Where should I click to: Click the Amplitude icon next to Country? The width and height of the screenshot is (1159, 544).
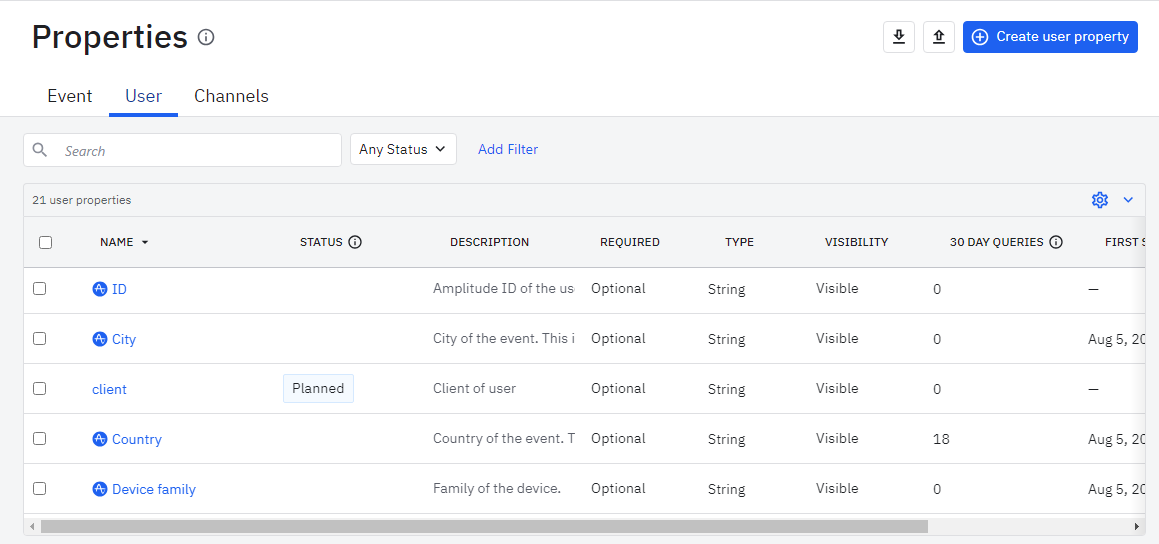[x=100, y=439]
